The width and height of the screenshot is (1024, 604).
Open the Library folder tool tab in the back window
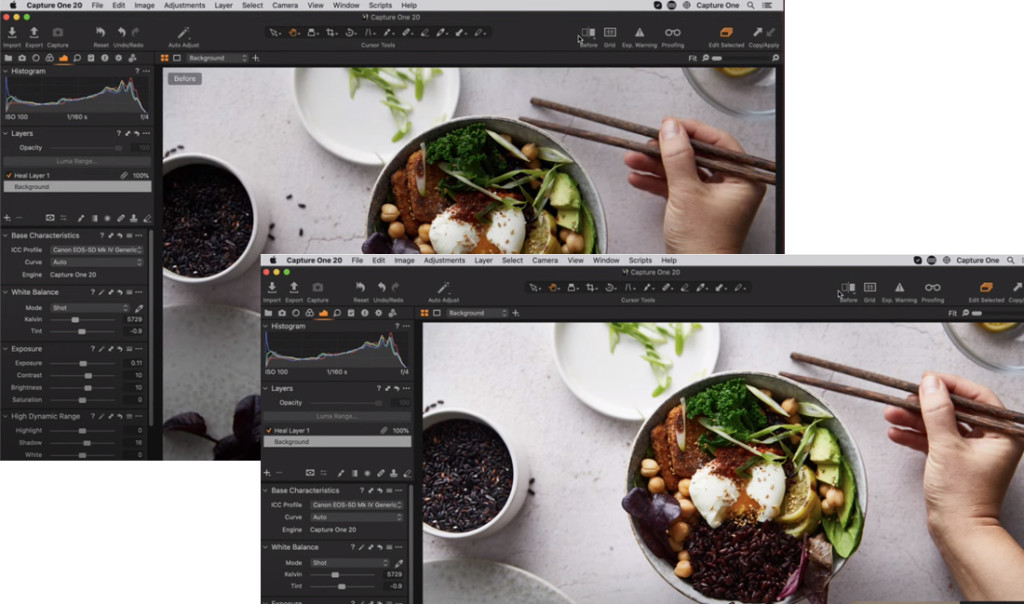(8, 58)
